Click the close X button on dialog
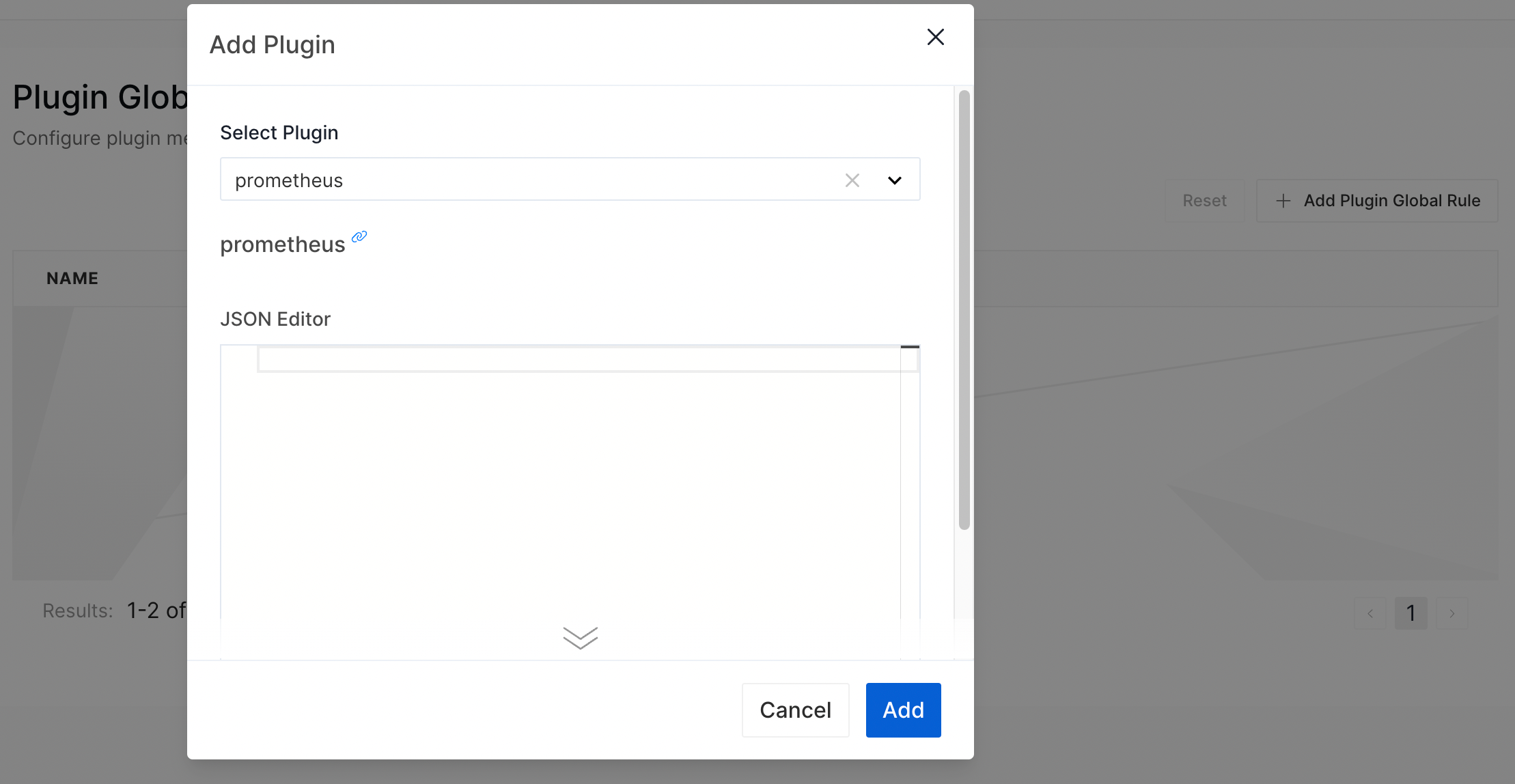This screenshot has width=1515, height=784. point(935,37)
